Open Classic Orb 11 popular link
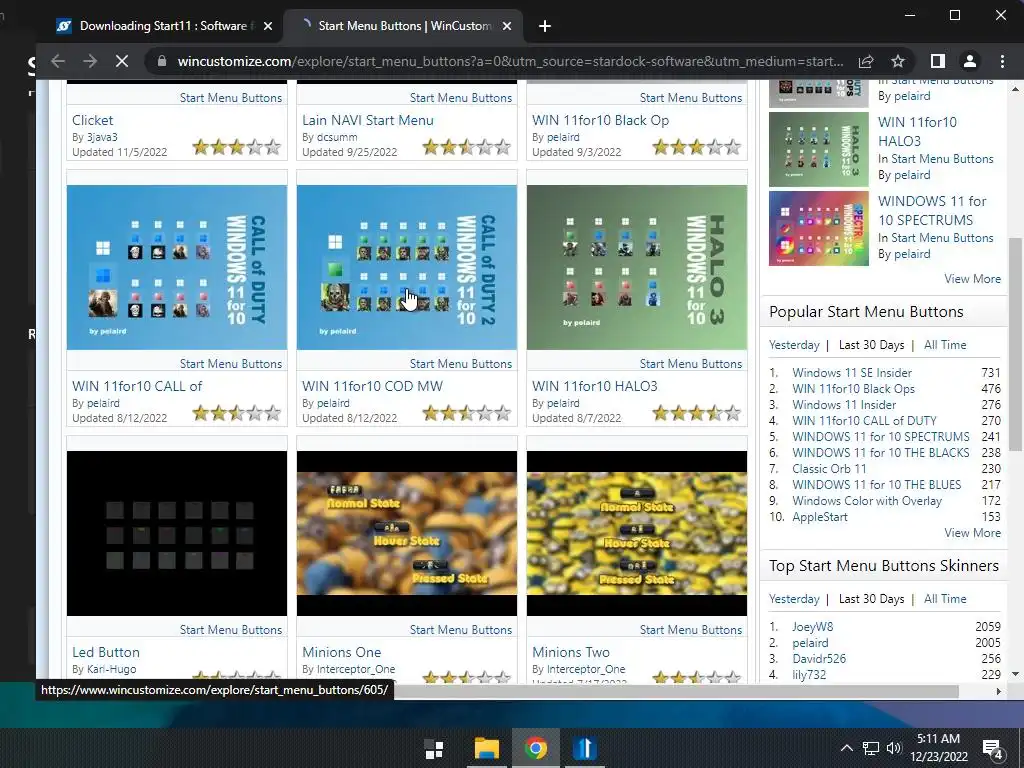1024x768 pixels. (829, 469)
